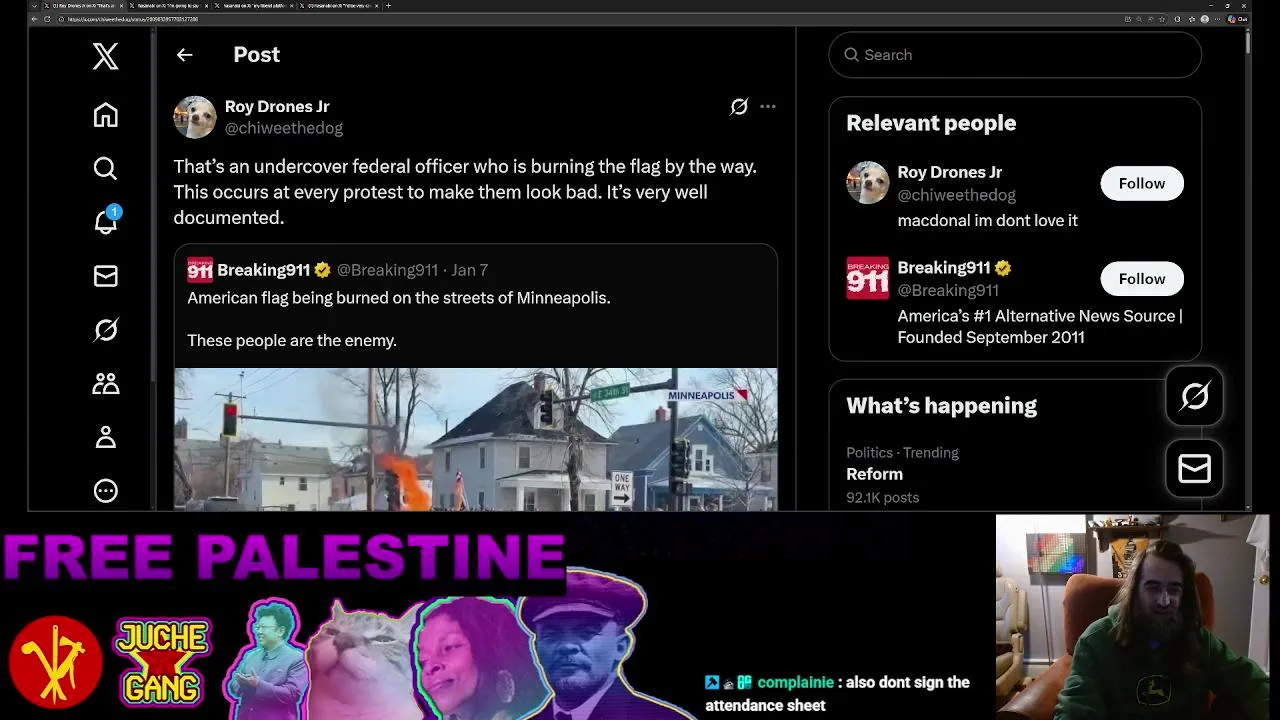Open the browser profile avatar
Image resolution: width=1280 pixels, height=720 pixels.
click(1205, 19)
